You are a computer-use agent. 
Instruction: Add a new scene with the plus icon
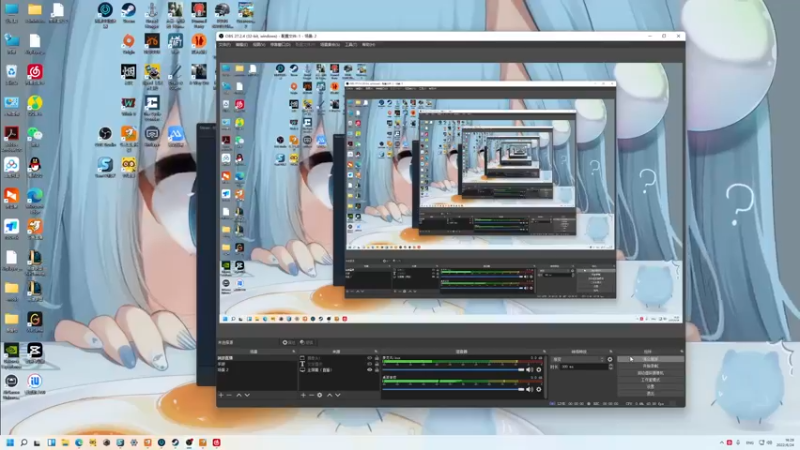[221, 395]
